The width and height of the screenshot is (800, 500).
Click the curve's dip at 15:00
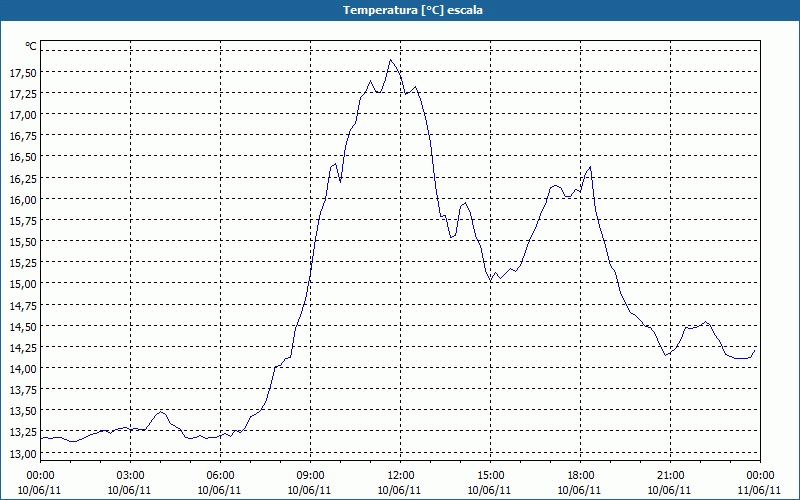pyautogui.click(x=491, y=280)
